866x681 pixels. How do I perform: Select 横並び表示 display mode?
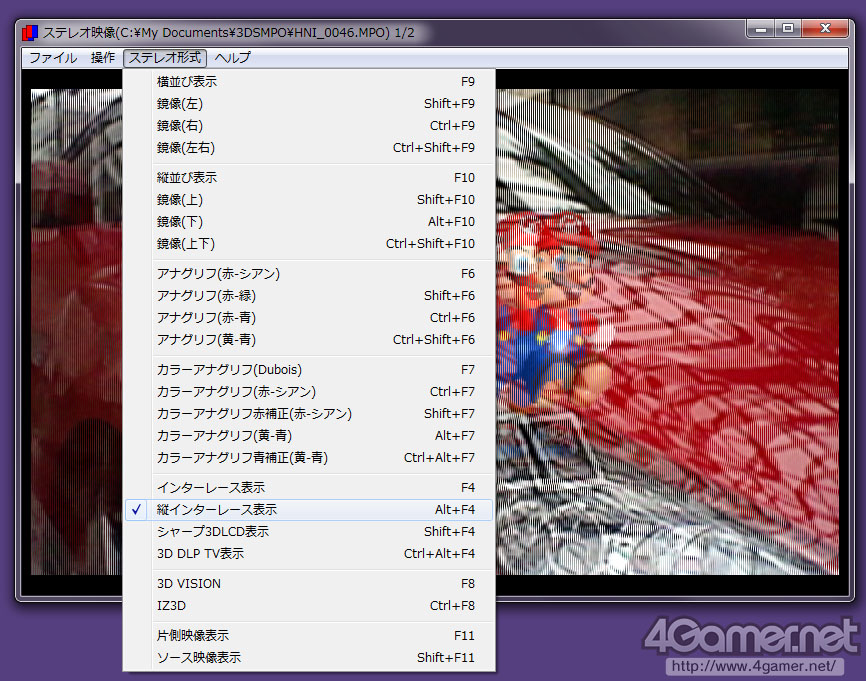point(309,82)
